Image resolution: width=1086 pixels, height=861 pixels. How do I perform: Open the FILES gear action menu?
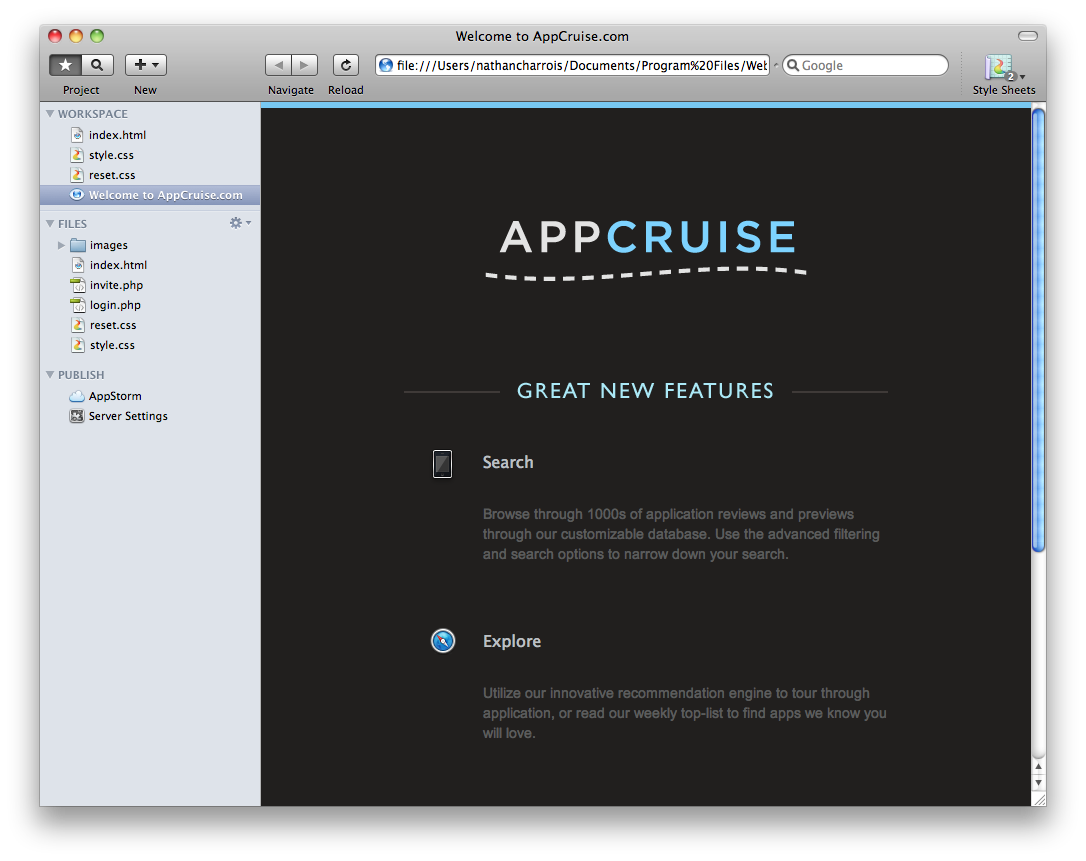240,223
